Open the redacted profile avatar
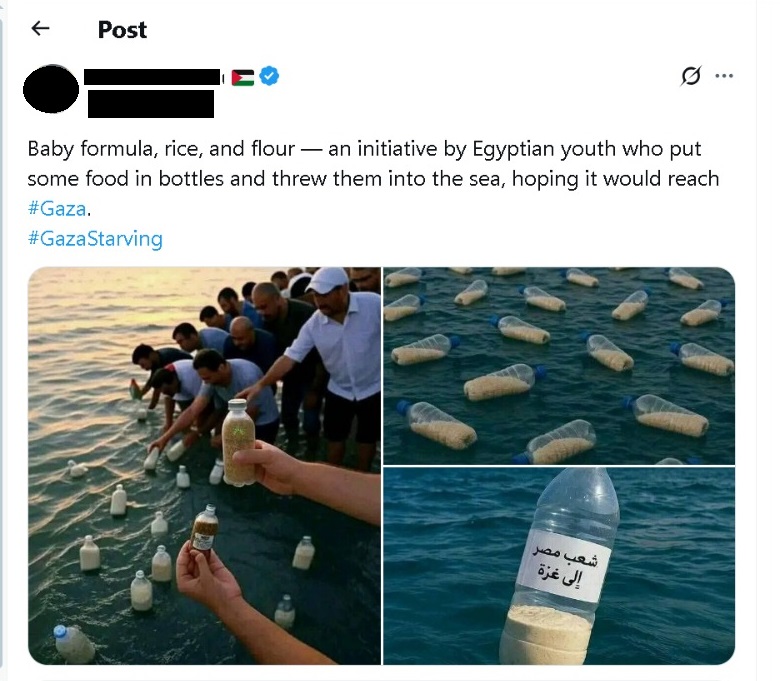Image resolution: width=780 pixels, height=681 pixels. (51, 90)
